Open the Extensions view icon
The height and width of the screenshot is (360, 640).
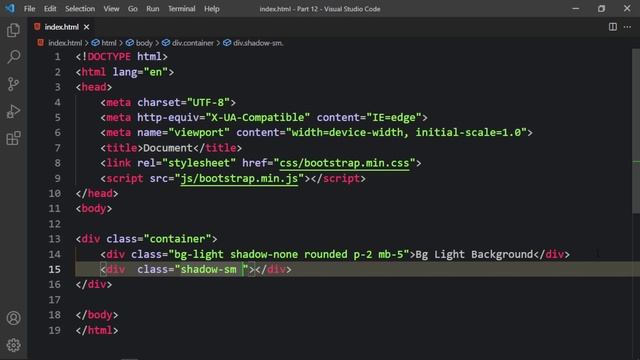coord(13,138)
